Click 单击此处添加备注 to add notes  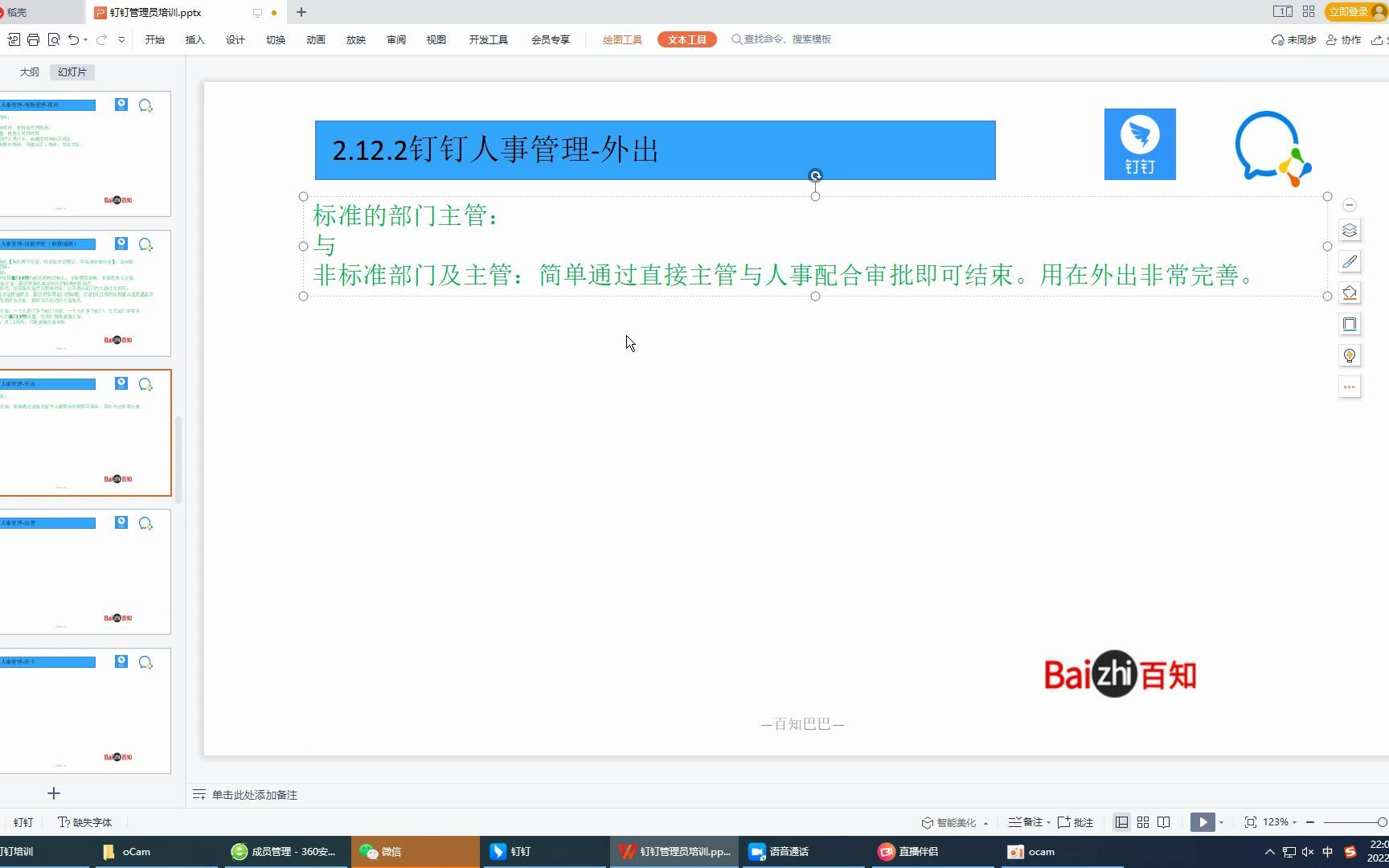coord(254,794)
